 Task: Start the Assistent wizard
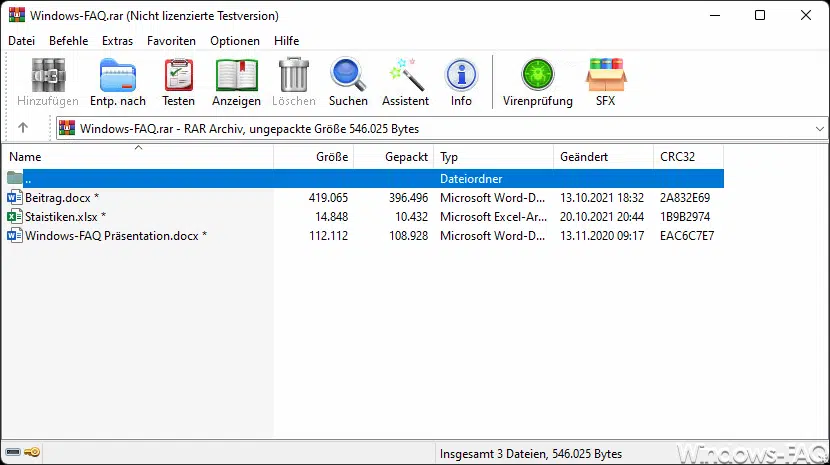coord(405,82)
